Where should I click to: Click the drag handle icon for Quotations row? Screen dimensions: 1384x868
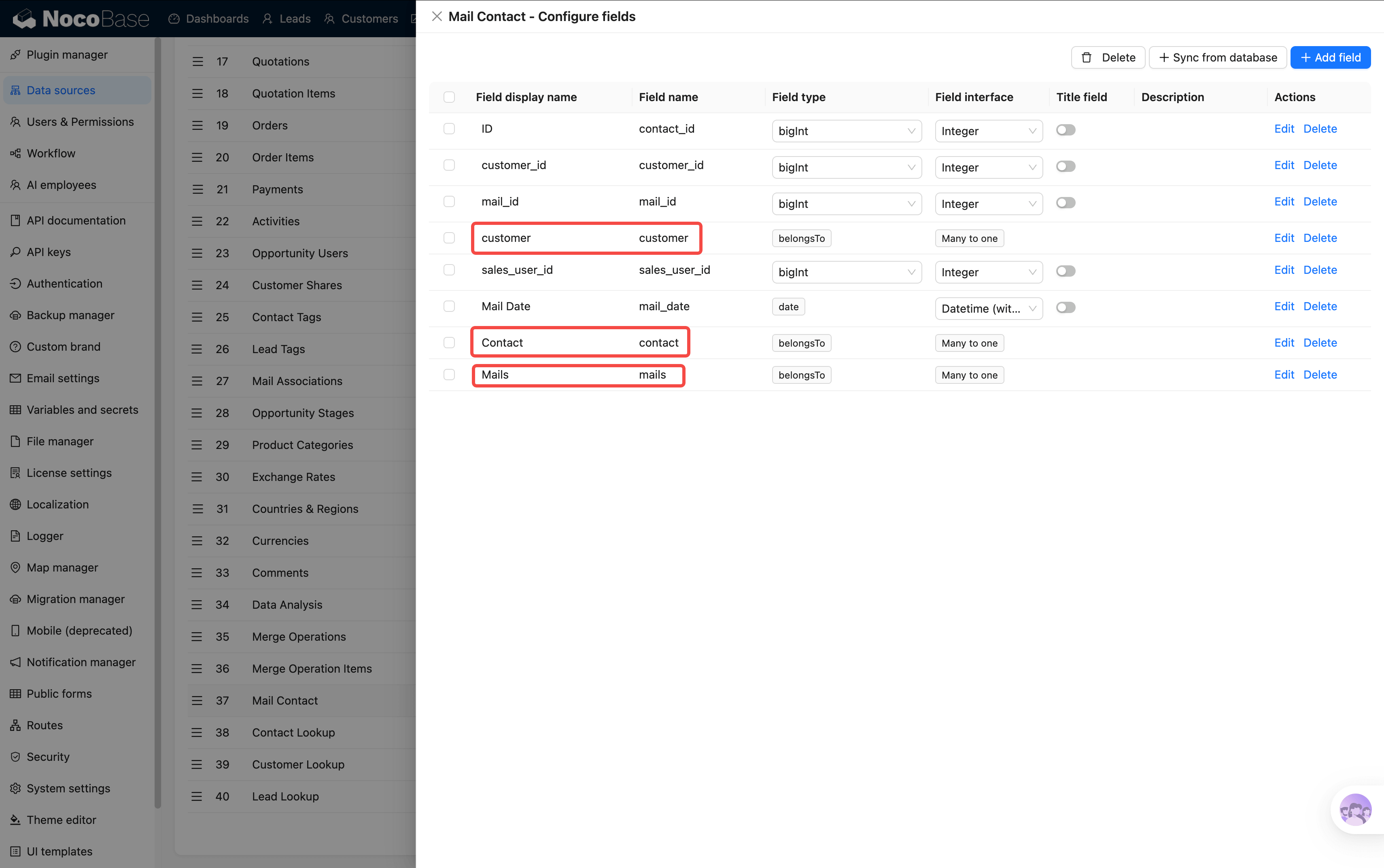(197, 61)
